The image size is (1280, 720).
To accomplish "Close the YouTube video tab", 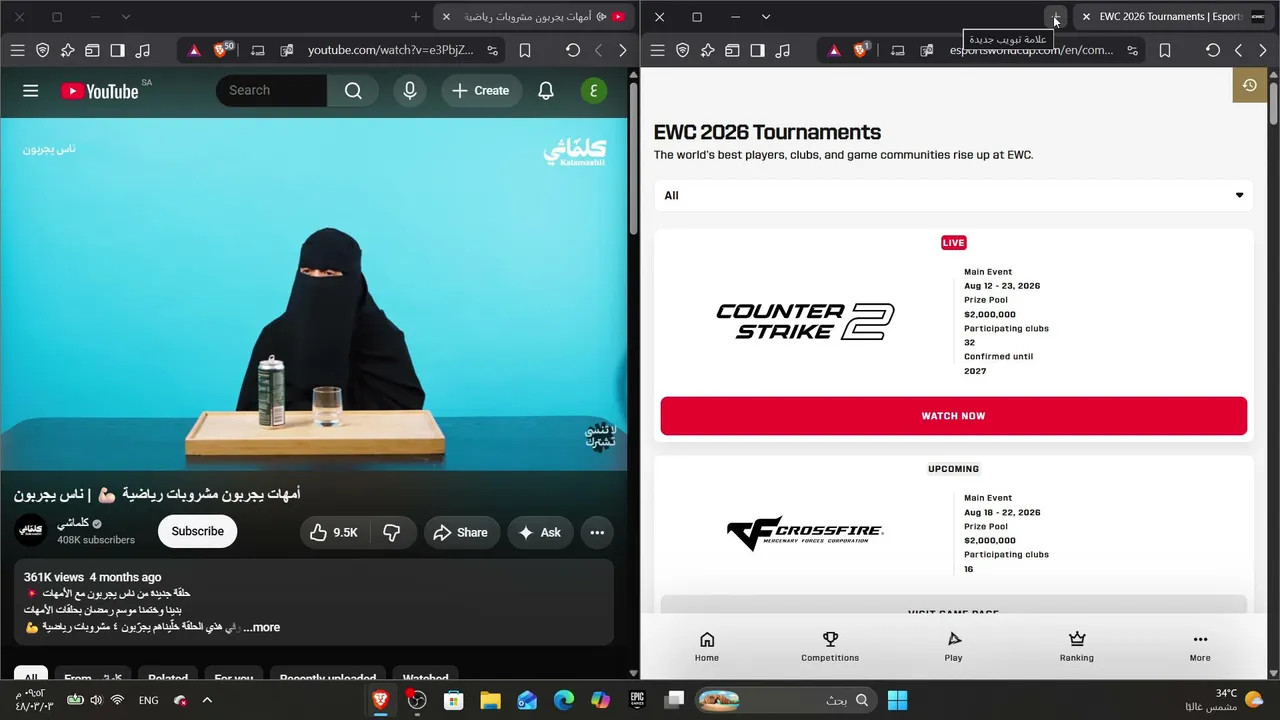I will point(446,17).
